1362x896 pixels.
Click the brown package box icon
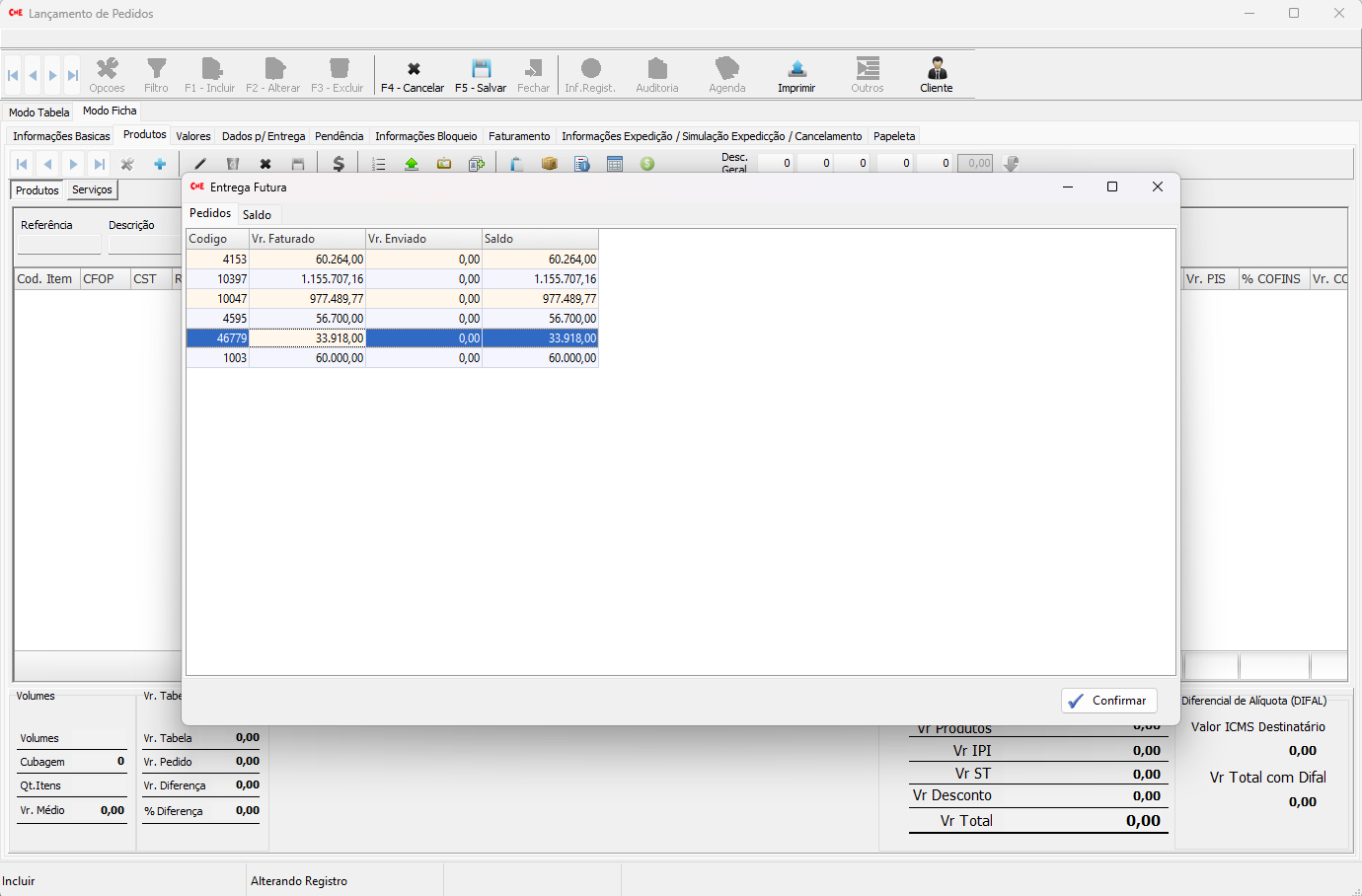[x=549, y=164]
